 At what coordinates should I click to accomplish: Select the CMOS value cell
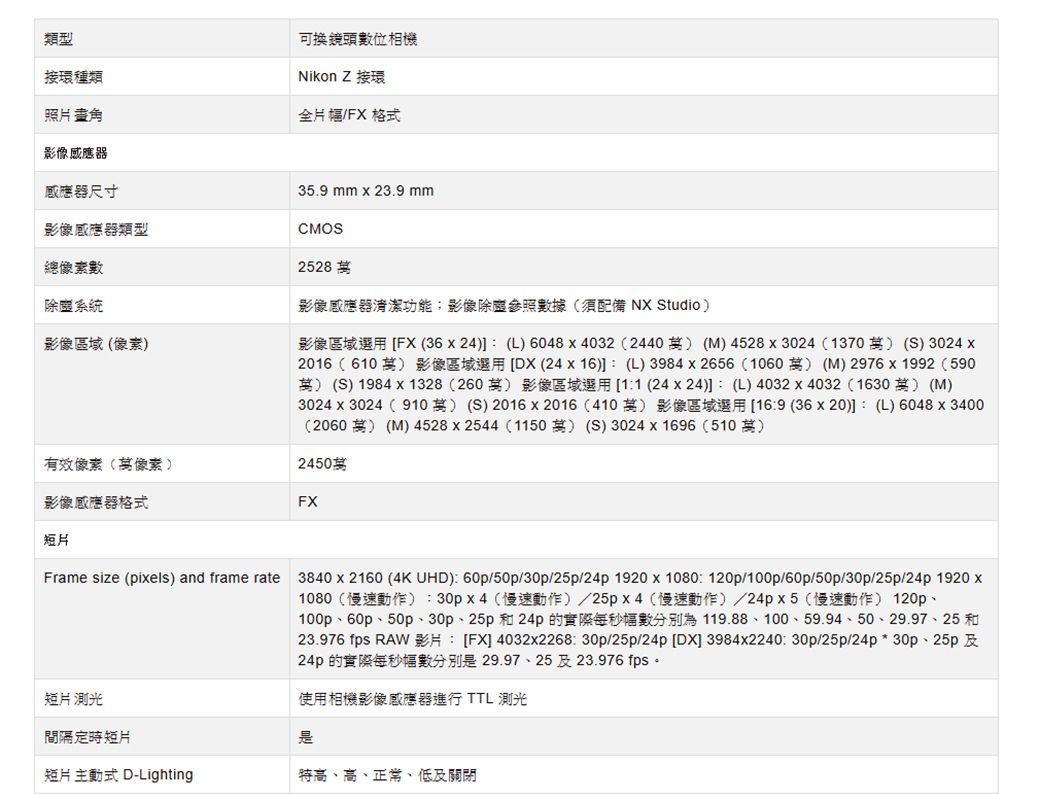320,229
